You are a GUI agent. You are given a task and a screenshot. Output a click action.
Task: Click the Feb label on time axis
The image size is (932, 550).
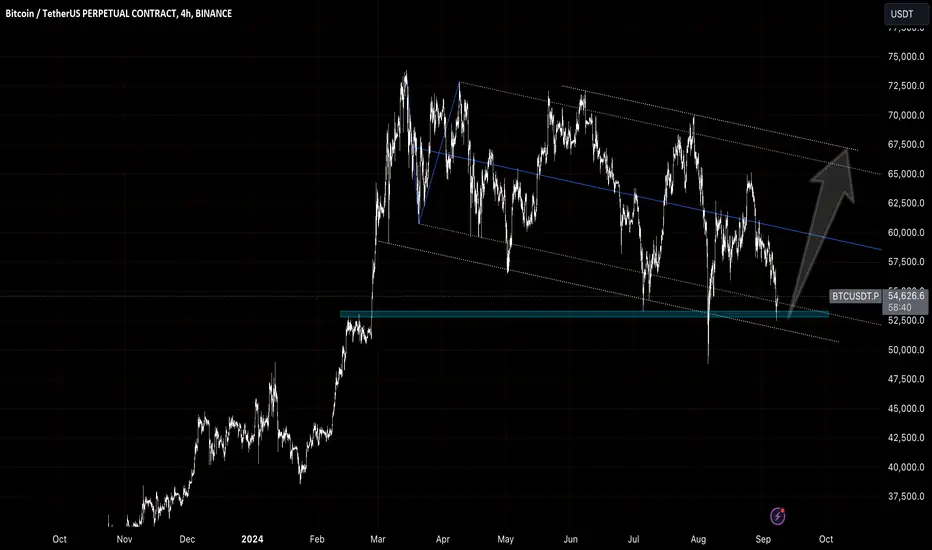tap(317, 539)
